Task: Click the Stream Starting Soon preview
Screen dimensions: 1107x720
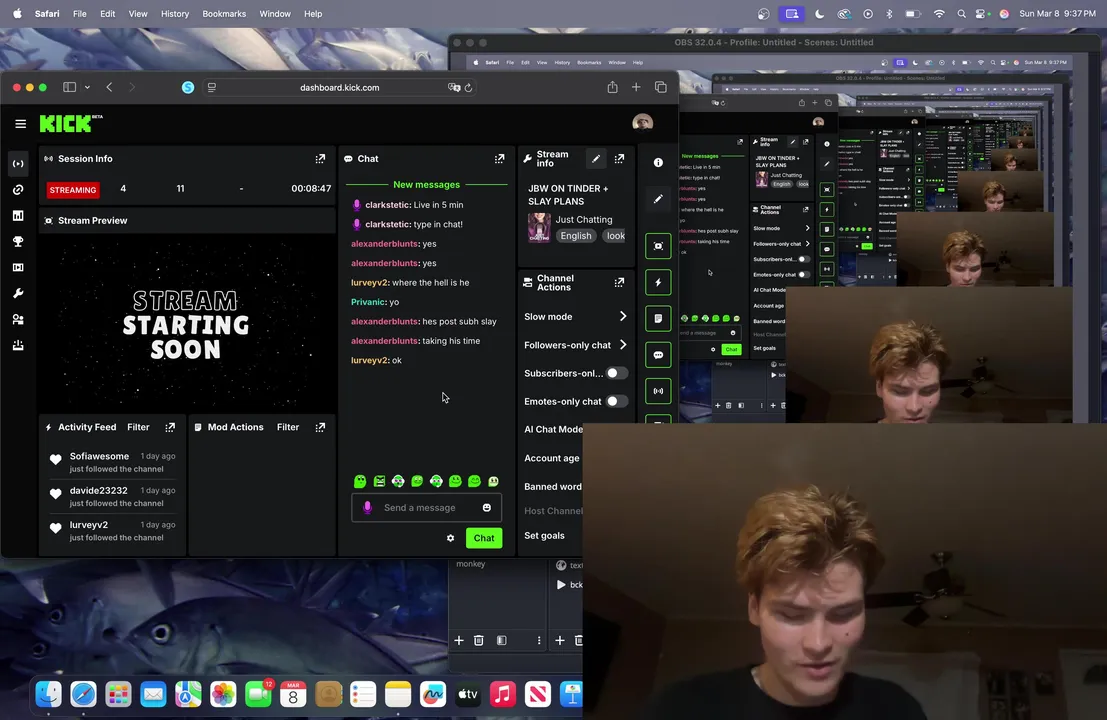Action: point(186,324)
